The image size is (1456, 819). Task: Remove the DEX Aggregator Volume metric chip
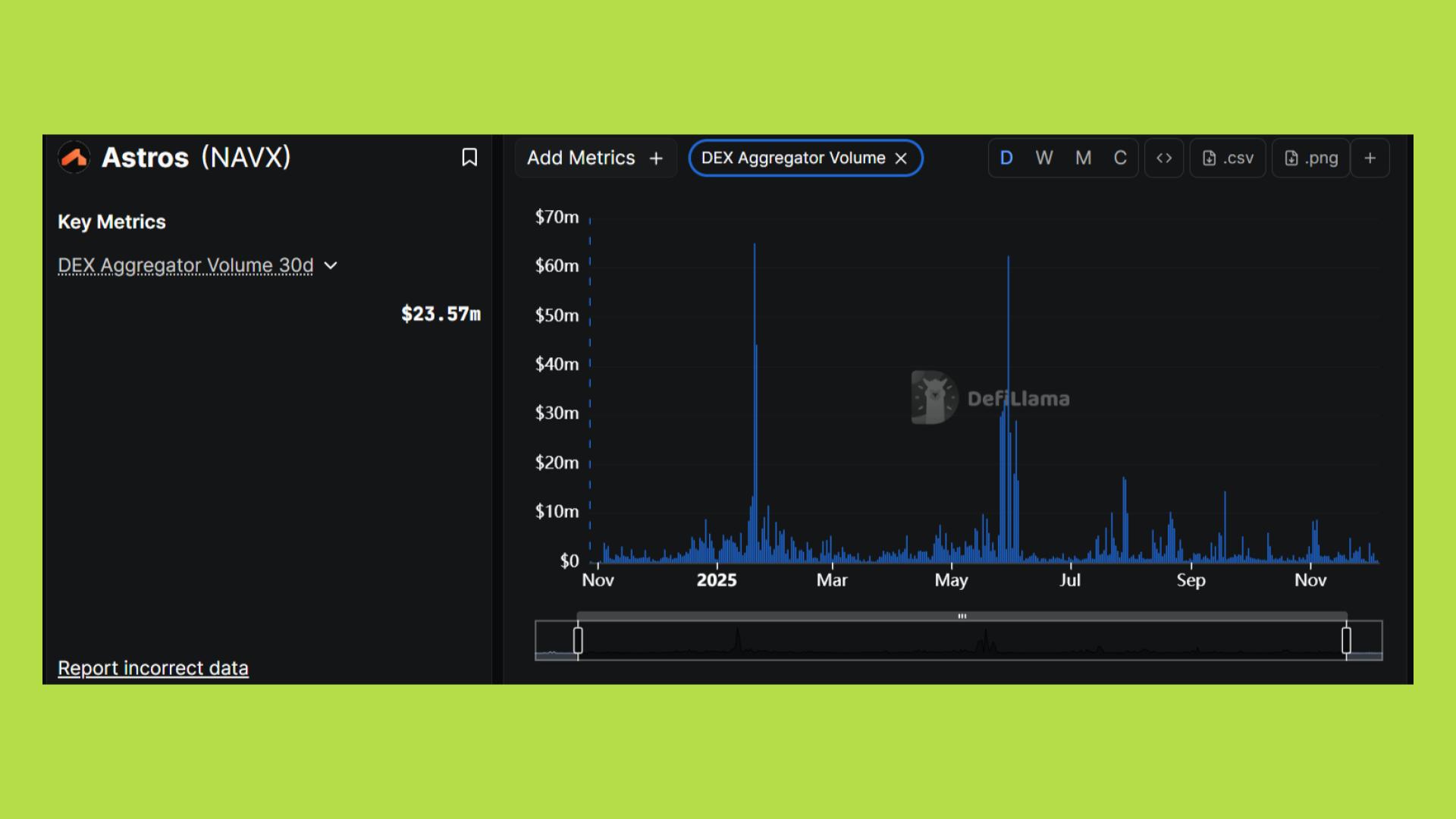(x=901, y=158)
